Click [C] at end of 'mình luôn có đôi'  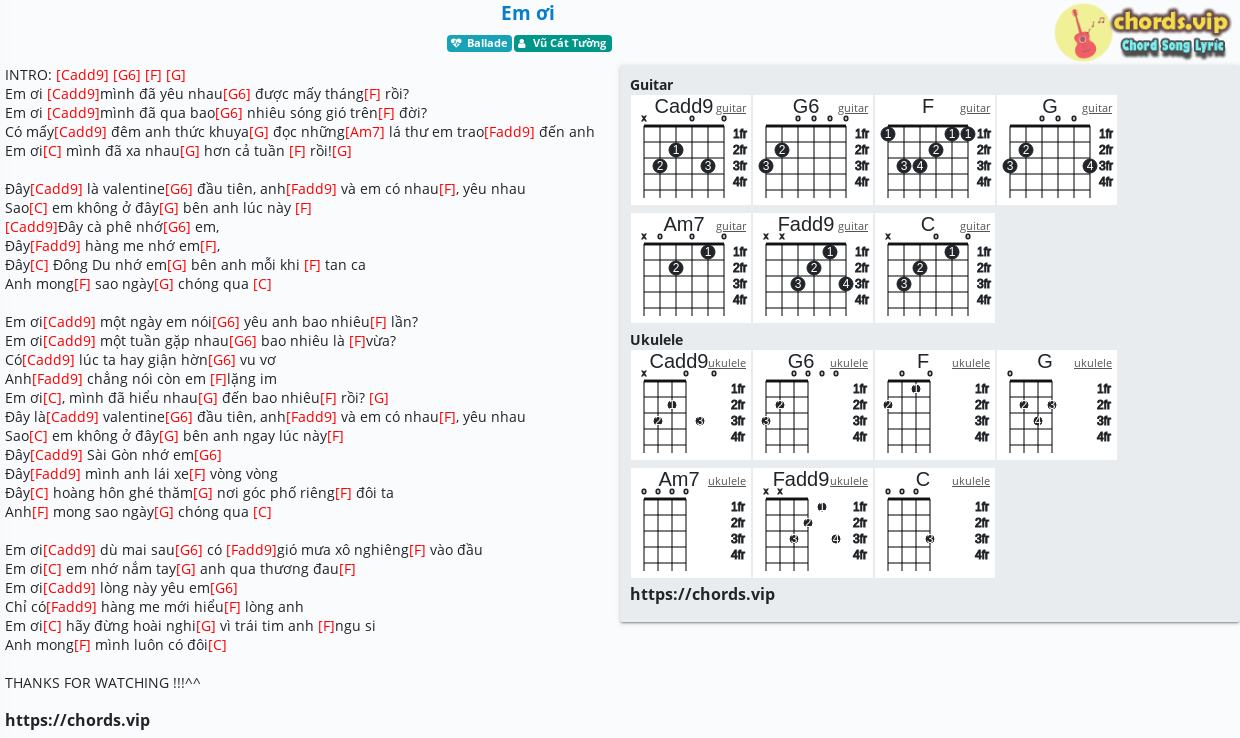217,645
